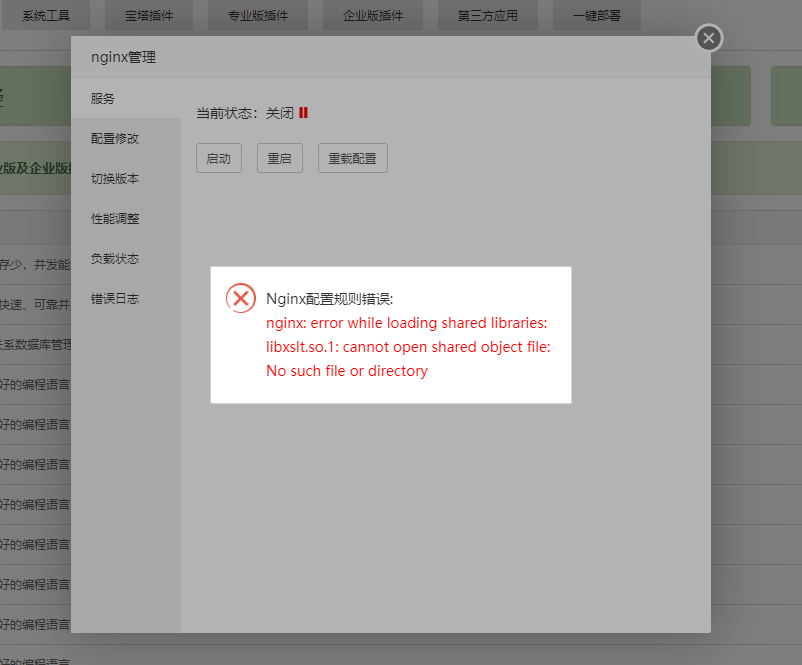Viewport: 802px width, 665px height.
Task: Open the 切换版本 sidebar tab
Action: pyautogui.click(x=126, y=179)
